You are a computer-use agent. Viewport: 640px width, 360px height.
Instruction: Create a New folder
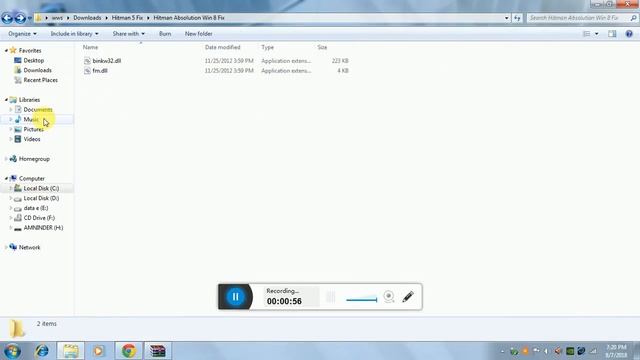198,34
